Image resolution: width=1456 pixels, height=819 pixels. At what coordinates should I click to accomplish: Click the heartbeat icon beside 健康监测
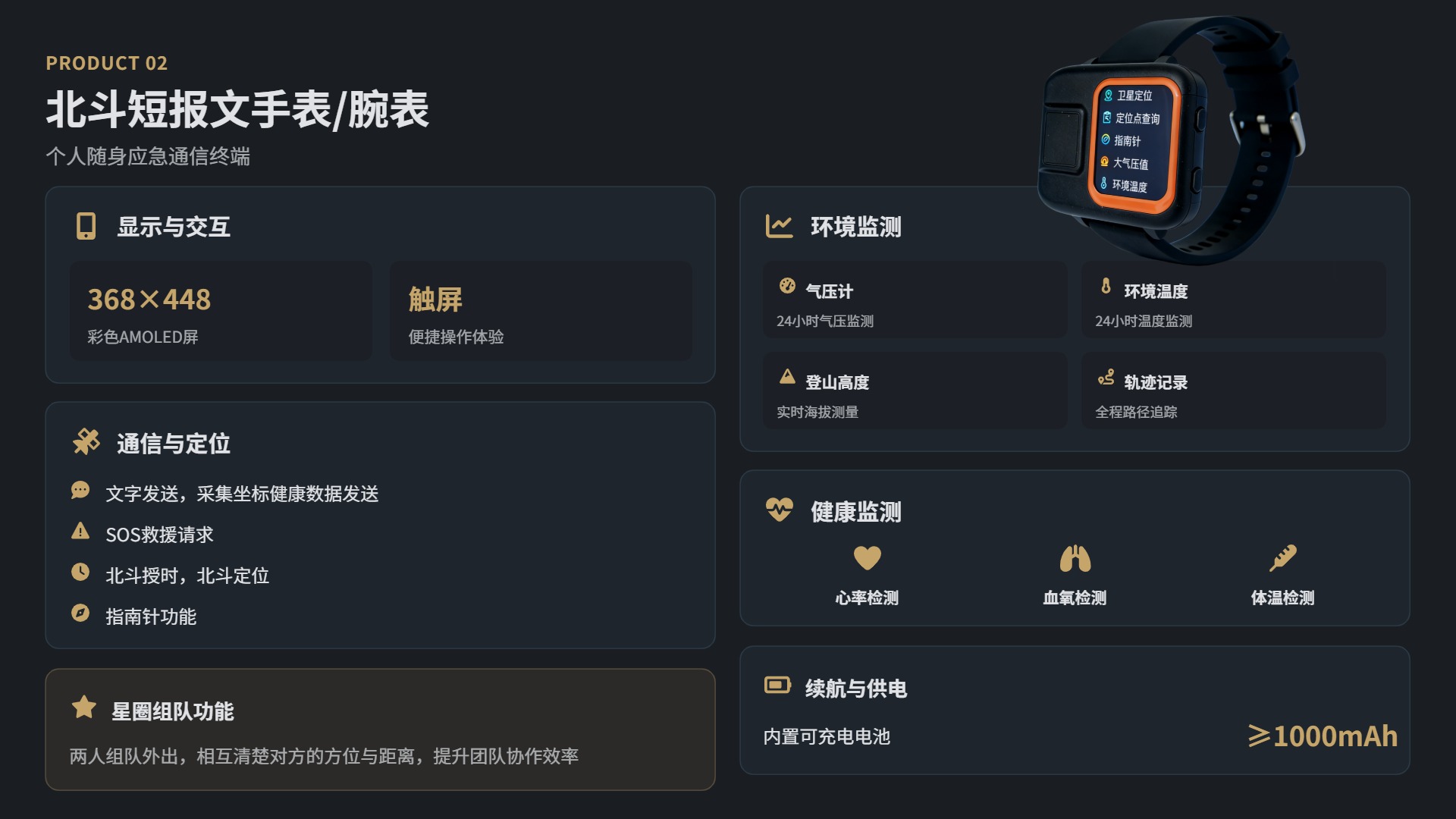pos(779,510)
